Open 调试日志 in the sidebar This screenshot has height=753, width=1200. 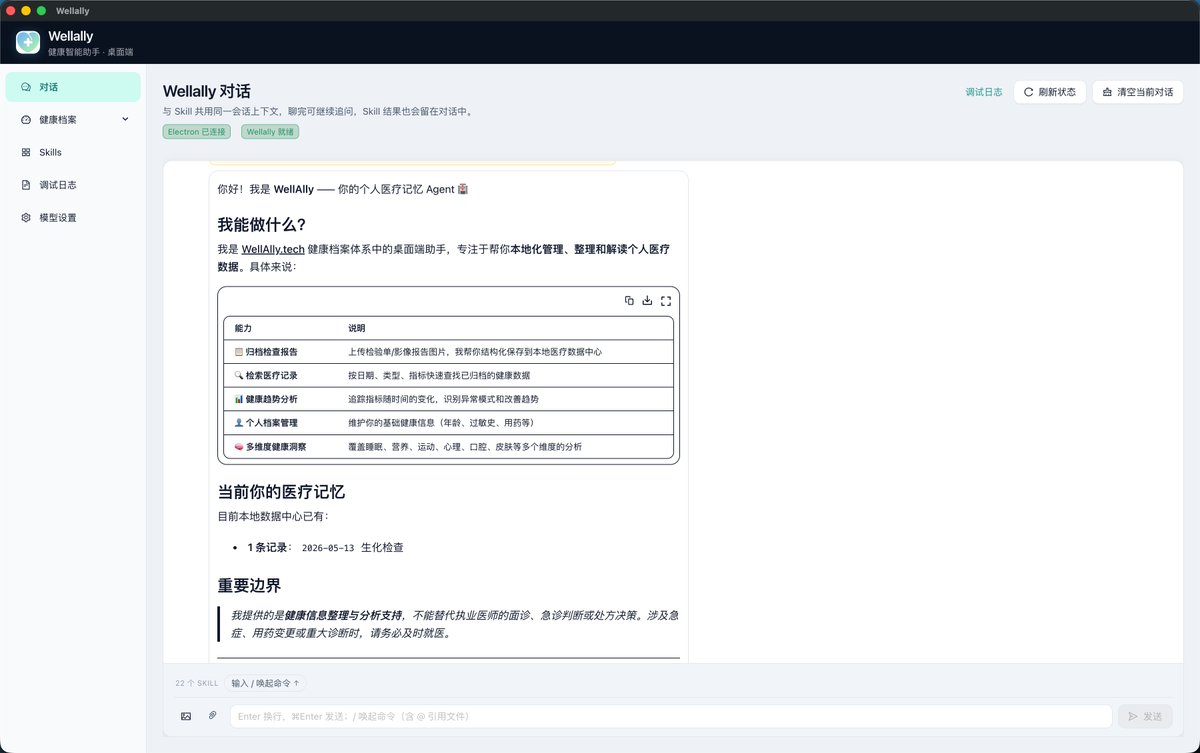73,185
